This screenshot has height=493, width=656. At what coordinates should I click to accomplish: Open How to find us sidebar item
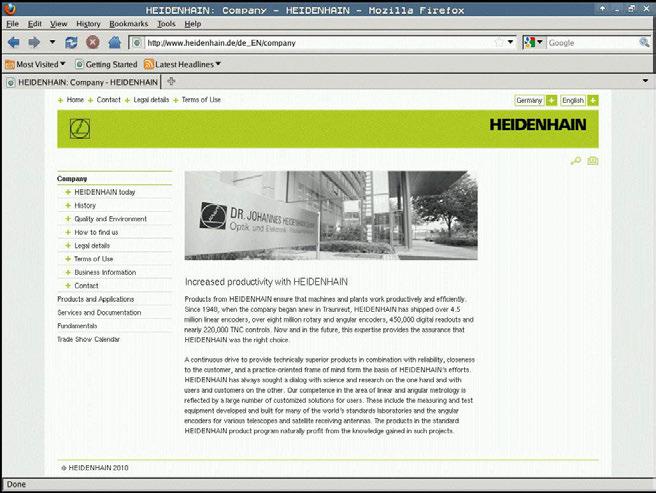(96, 232)
